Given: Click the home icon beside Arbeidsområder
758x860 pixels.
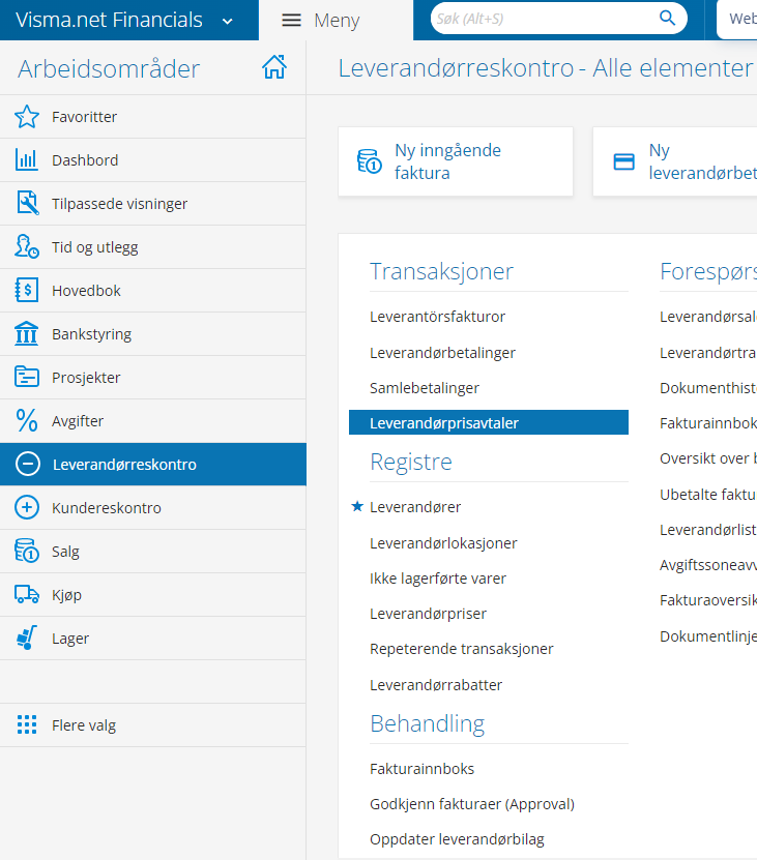Looking at the screenshot, I should click(x=274, y=68).
